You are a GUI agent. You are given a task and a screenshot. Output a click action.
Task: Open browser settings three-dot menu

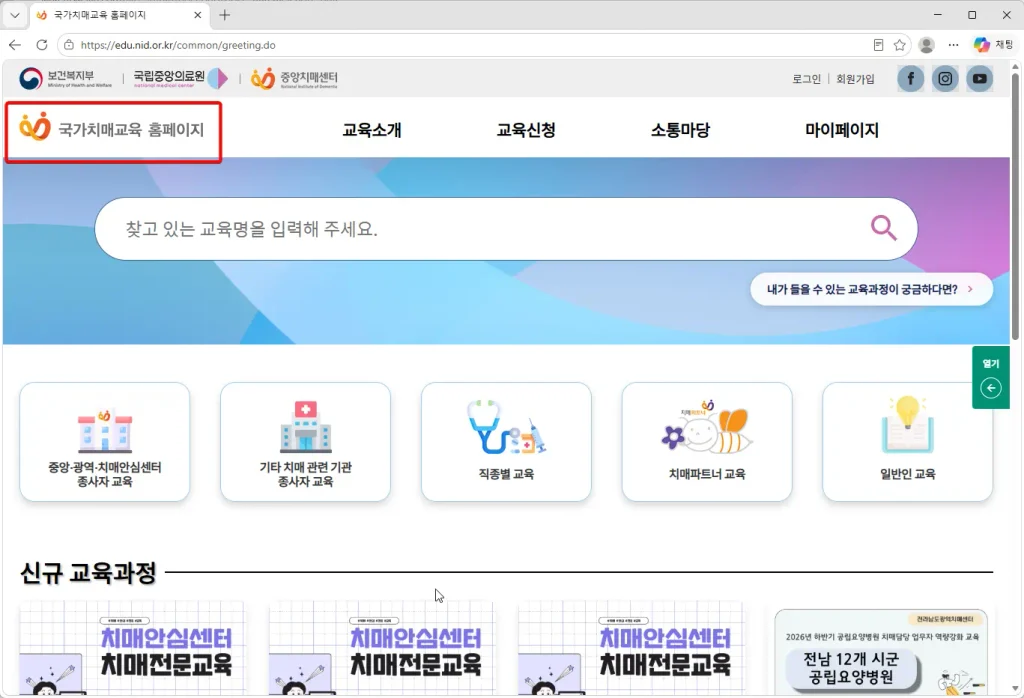click(953, 45)
